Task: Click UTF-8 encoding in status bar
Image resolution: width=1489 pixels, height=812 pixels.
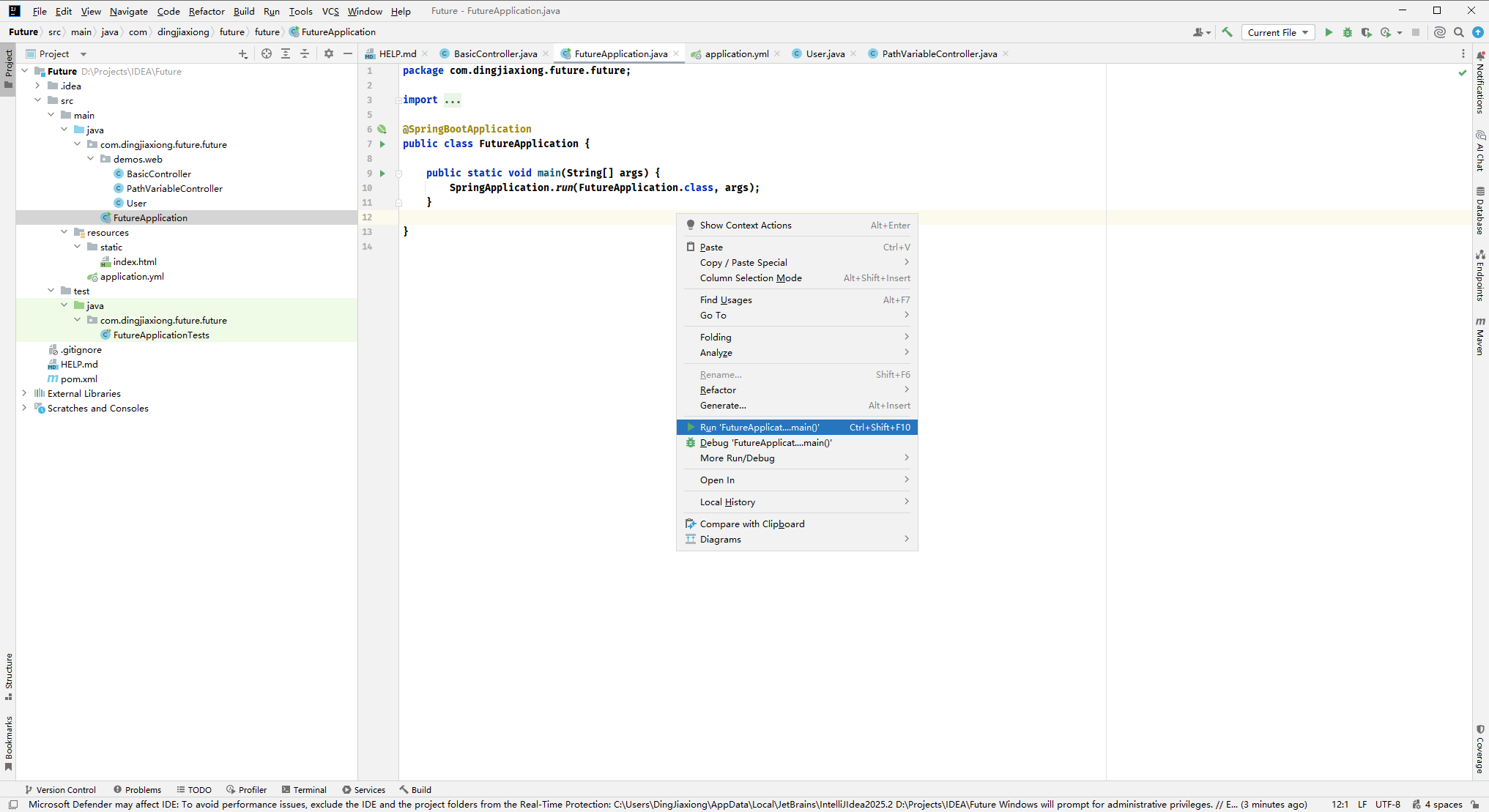Action: tap(1388, 804)
